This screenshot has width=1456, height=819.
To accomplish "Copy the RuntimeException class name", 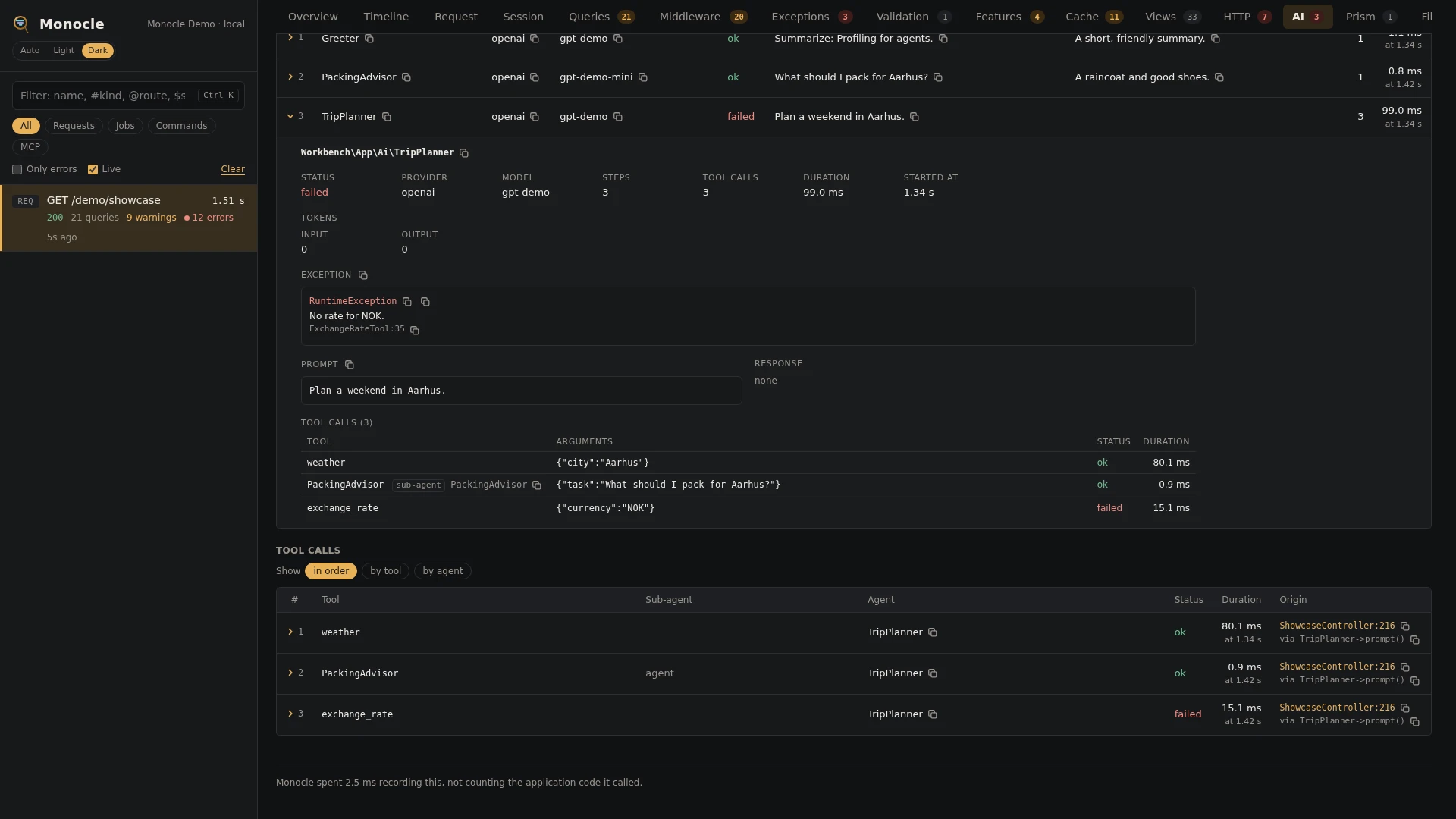I will click(x=407, y=302).
